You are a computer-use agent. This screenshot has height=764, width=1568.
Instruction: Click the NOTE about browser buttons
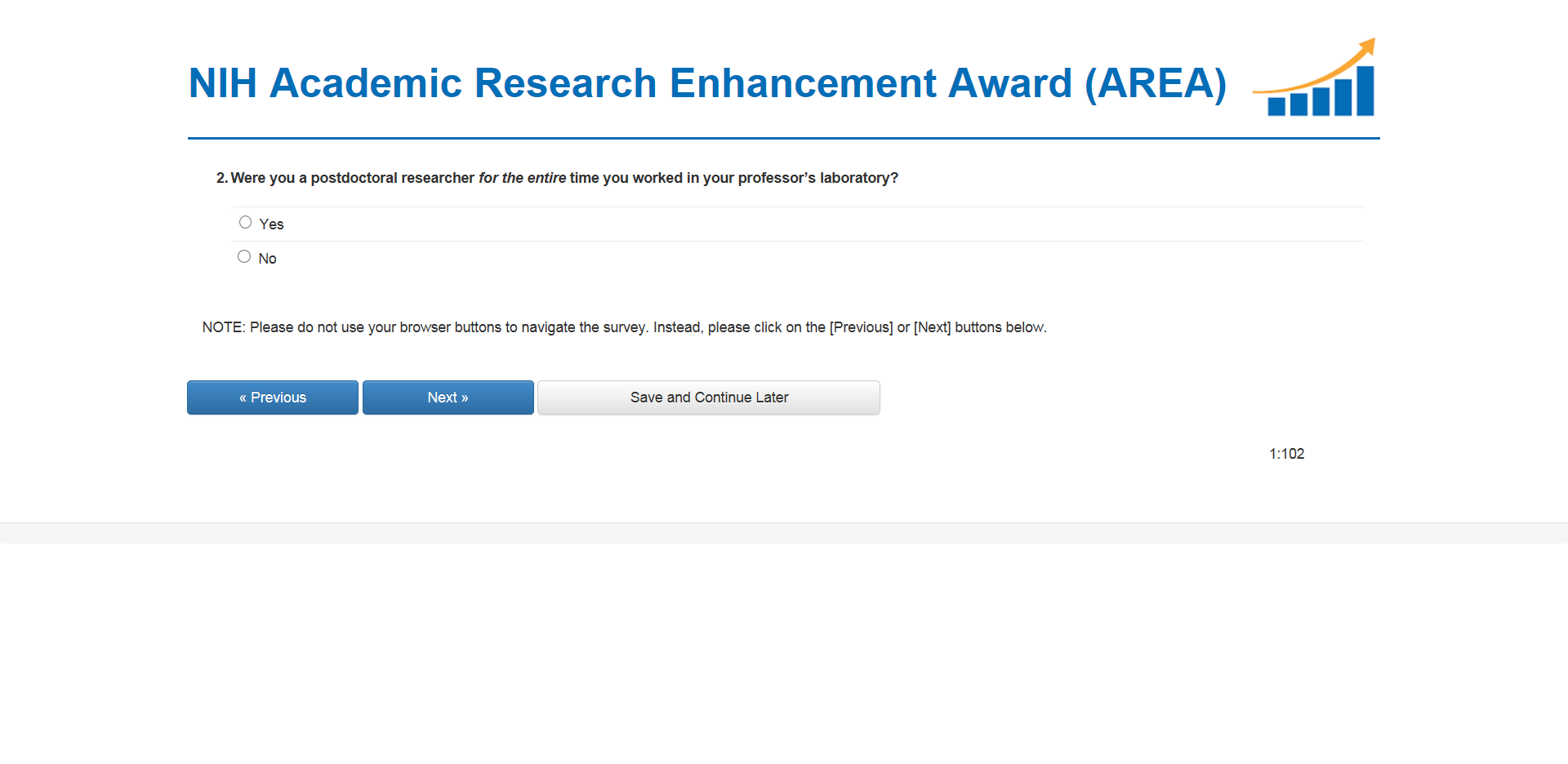[624, 327]
